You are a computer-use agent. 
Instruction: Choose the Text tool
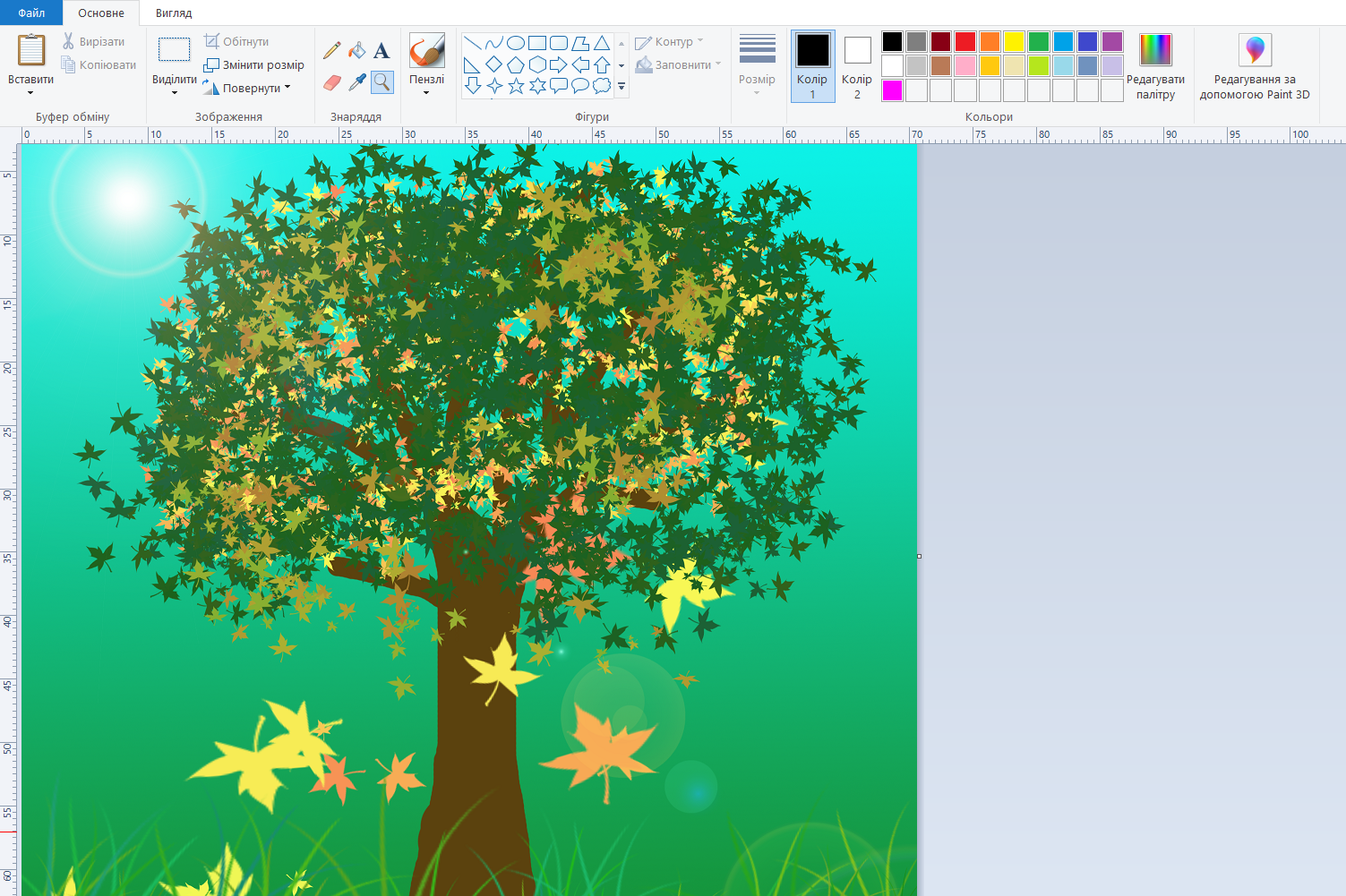(382, 51)
